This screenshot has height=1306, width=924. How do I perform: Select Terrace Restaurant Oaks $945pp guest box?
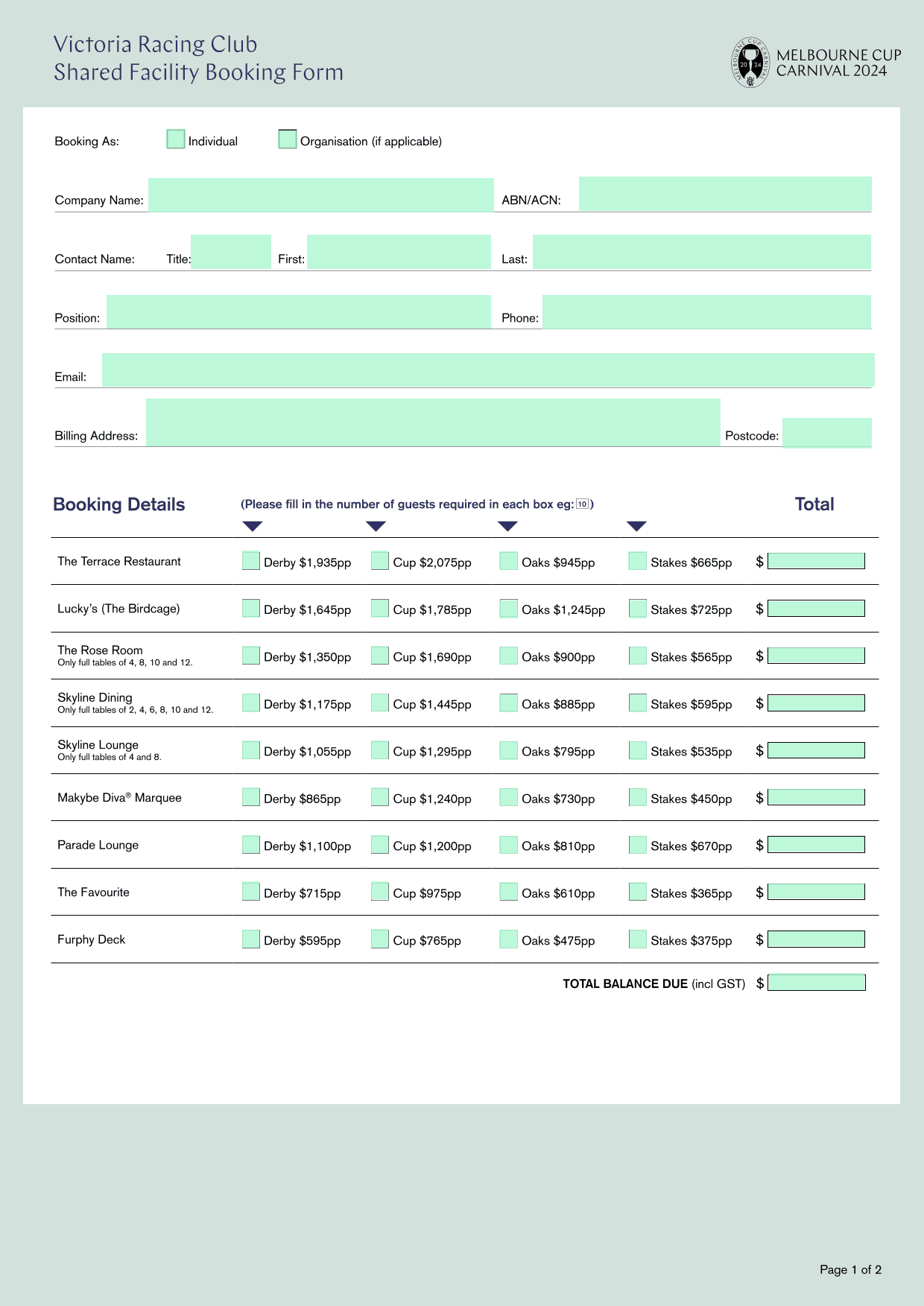tap(509, 561)
